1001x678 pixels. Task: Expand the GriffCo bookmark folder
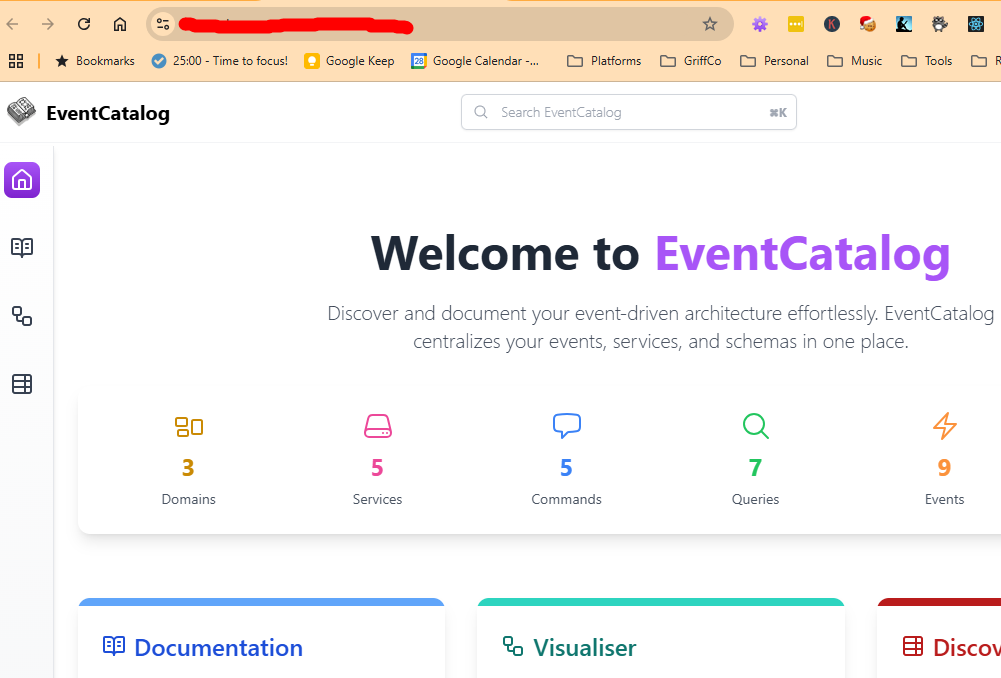coord(691,61)
